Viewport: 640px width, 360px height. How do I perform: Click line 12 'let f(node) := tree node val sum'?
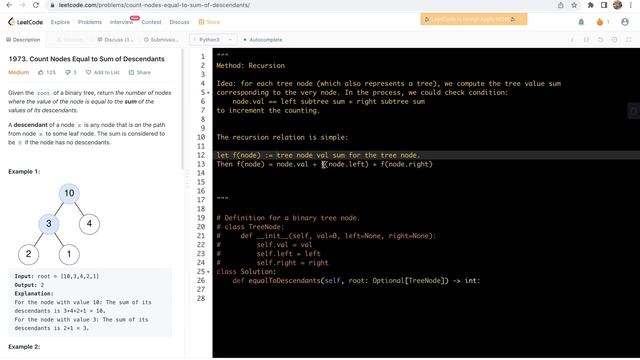click(318, 156)
